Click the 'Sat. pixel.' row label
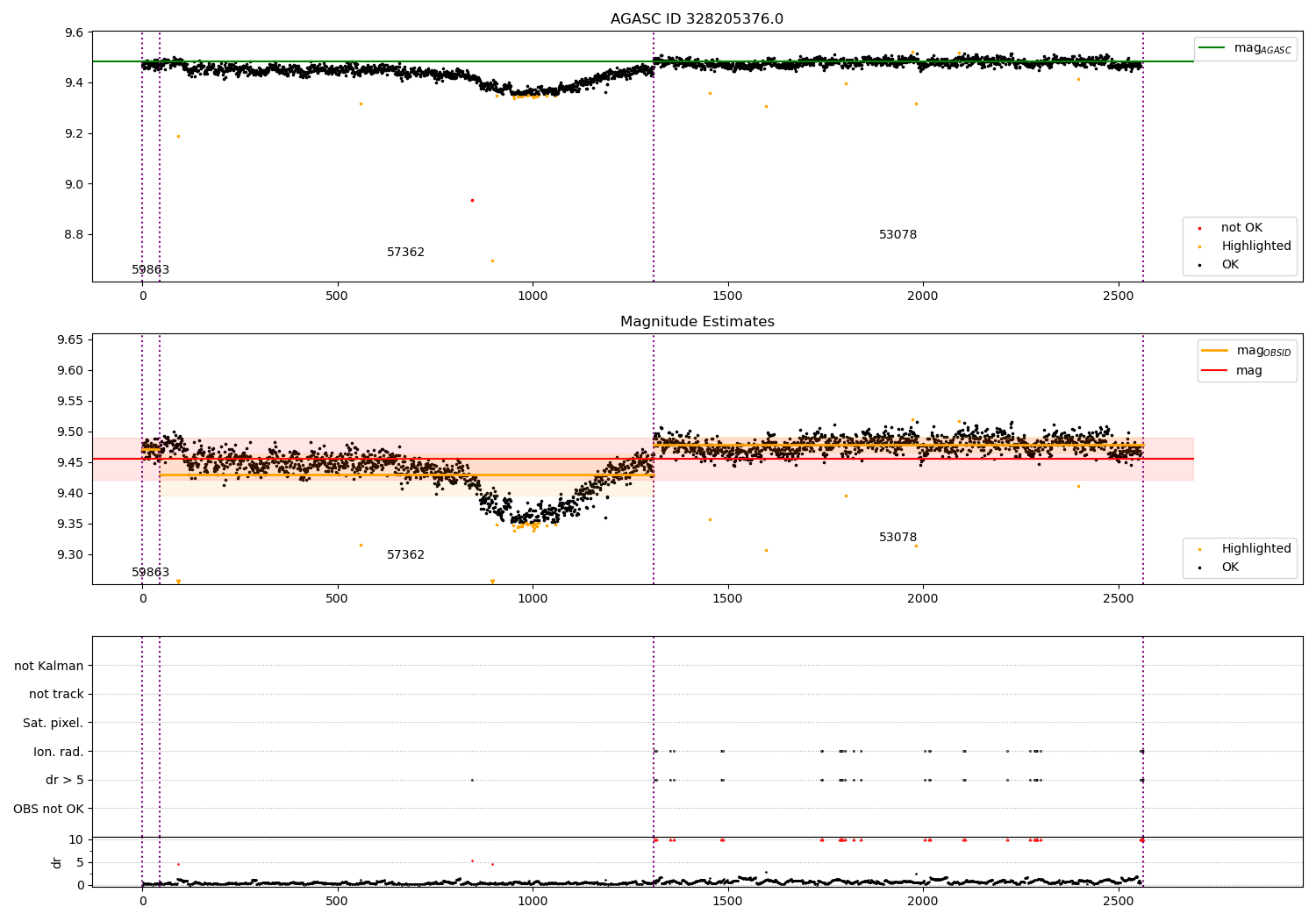1316x921 pixels. pos(54,724)
